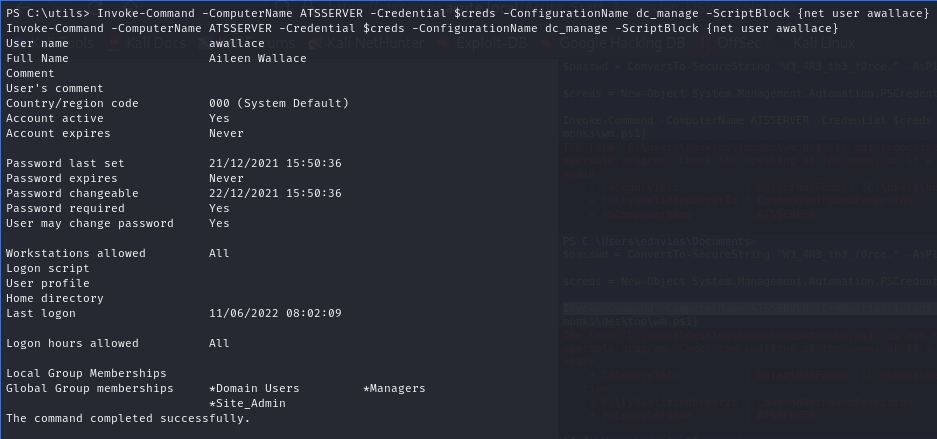Click the command completed successfully message

tap(128, 418)
